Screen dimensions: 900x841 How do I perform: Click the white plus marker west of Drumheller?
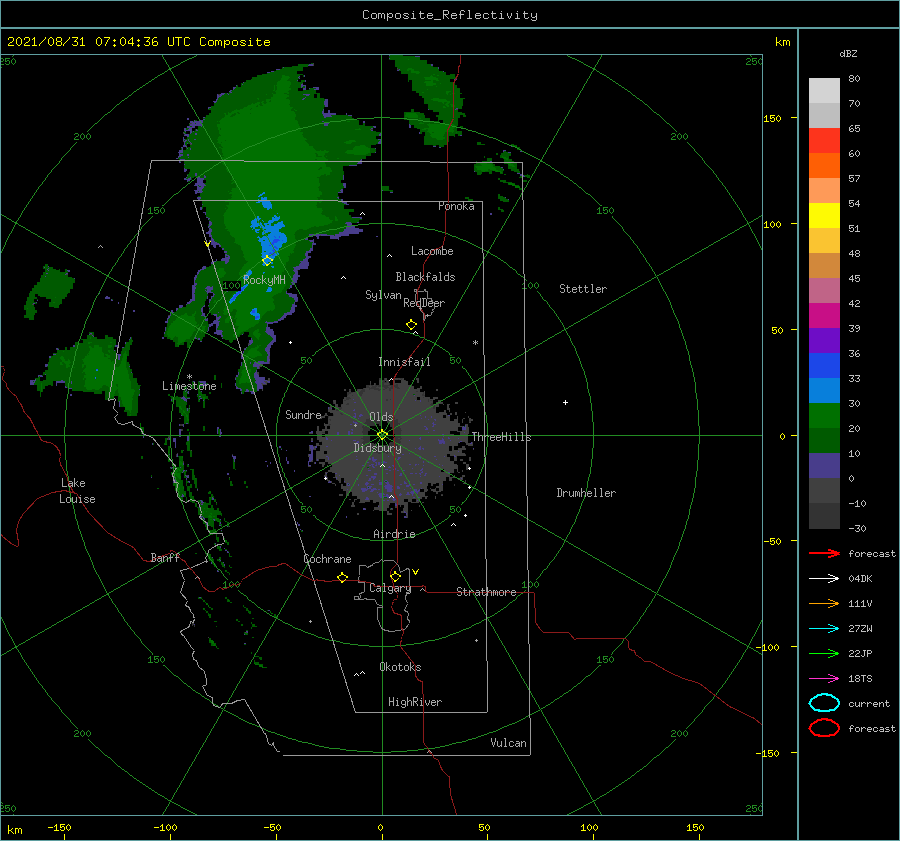click(565, 402)
